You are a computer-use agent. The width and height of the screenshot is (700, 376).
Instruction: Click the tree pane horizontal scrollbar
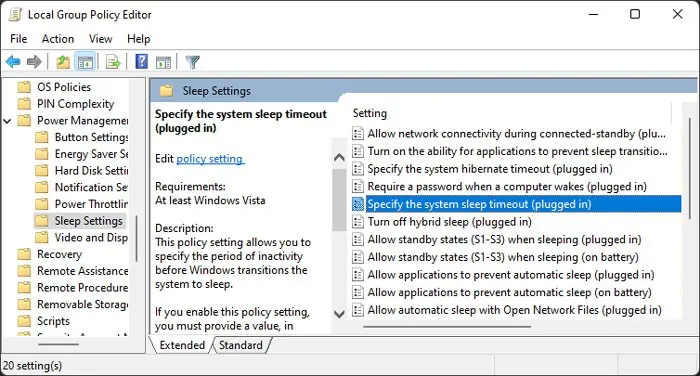click(x=58, y=344)
